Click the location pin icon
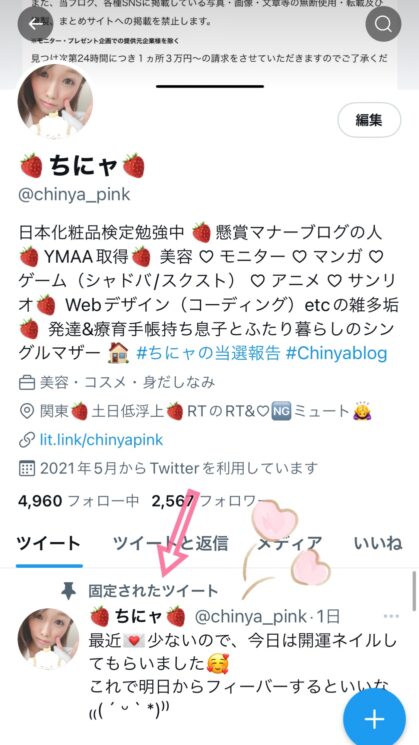The image size is (419, 745). tap(26, 411)
